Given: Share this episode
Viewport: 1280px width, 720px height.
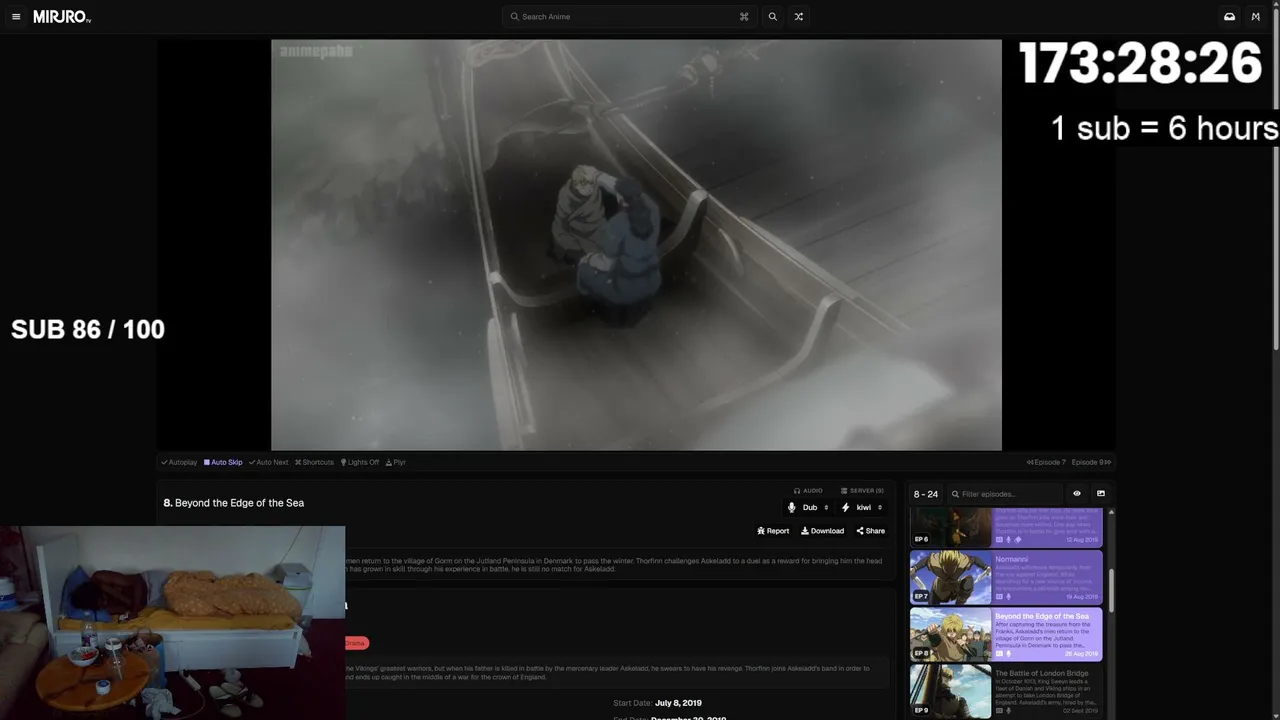Looking at the screenshot, I should click(870, 531).
